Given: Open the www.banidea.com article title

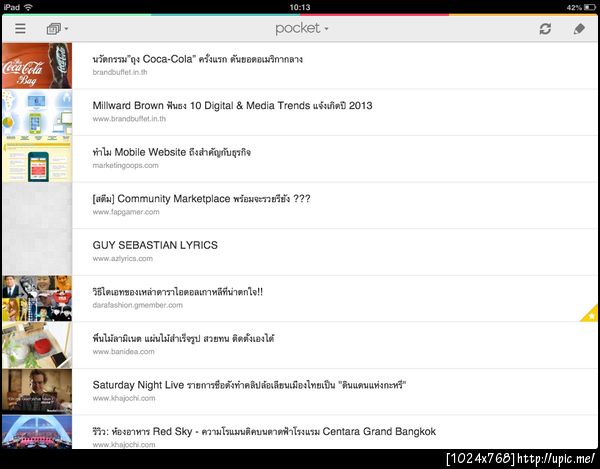Looking at the screenshot, I should click(183, 339).
